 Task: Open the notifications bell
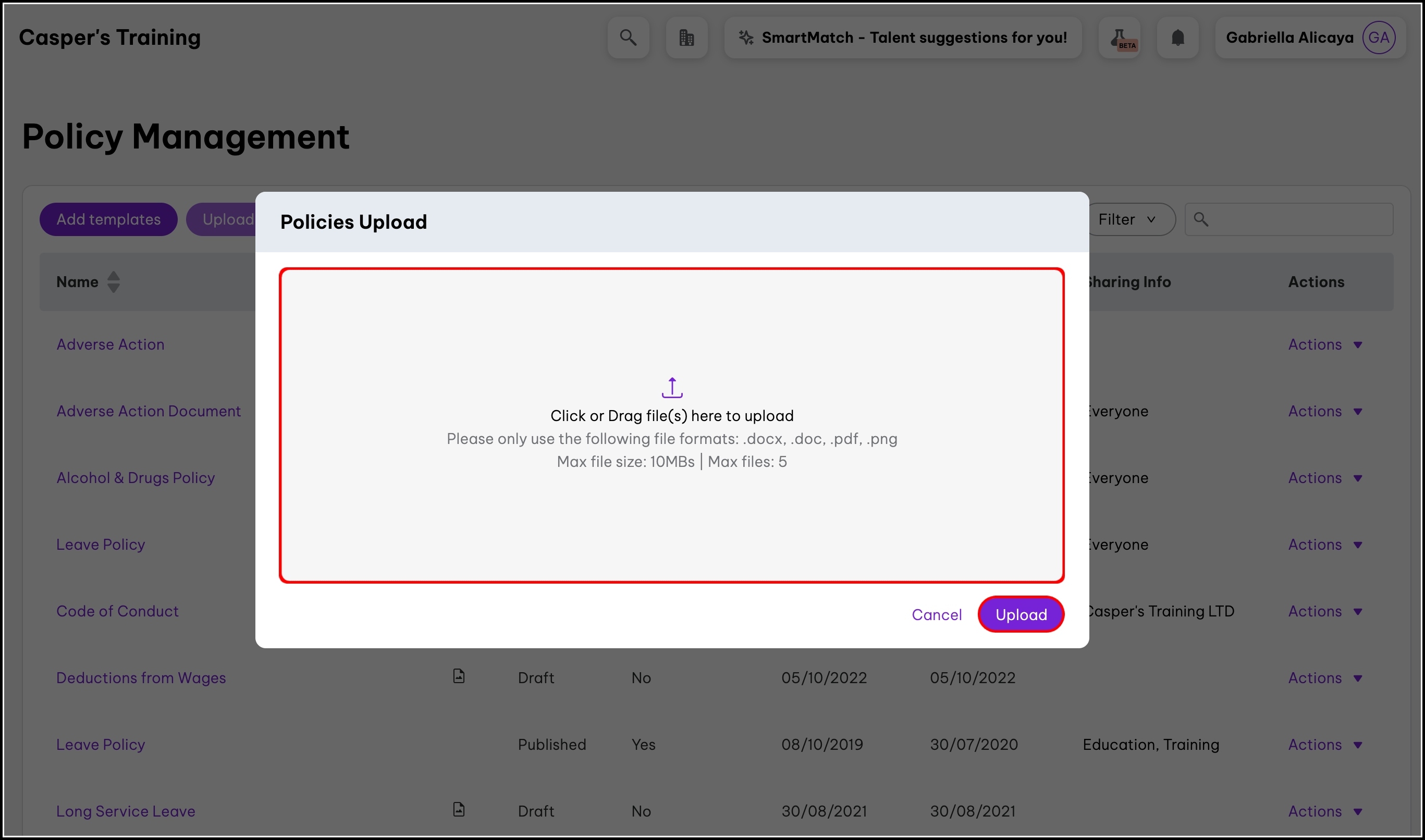click(x=1177, y=38)
